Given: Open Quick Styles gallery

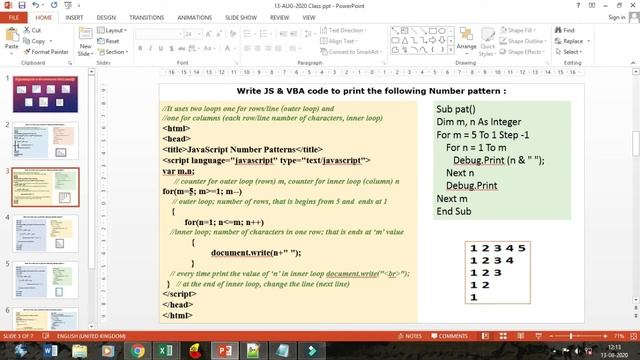Looking at the screenshot, I should [487, 42].
